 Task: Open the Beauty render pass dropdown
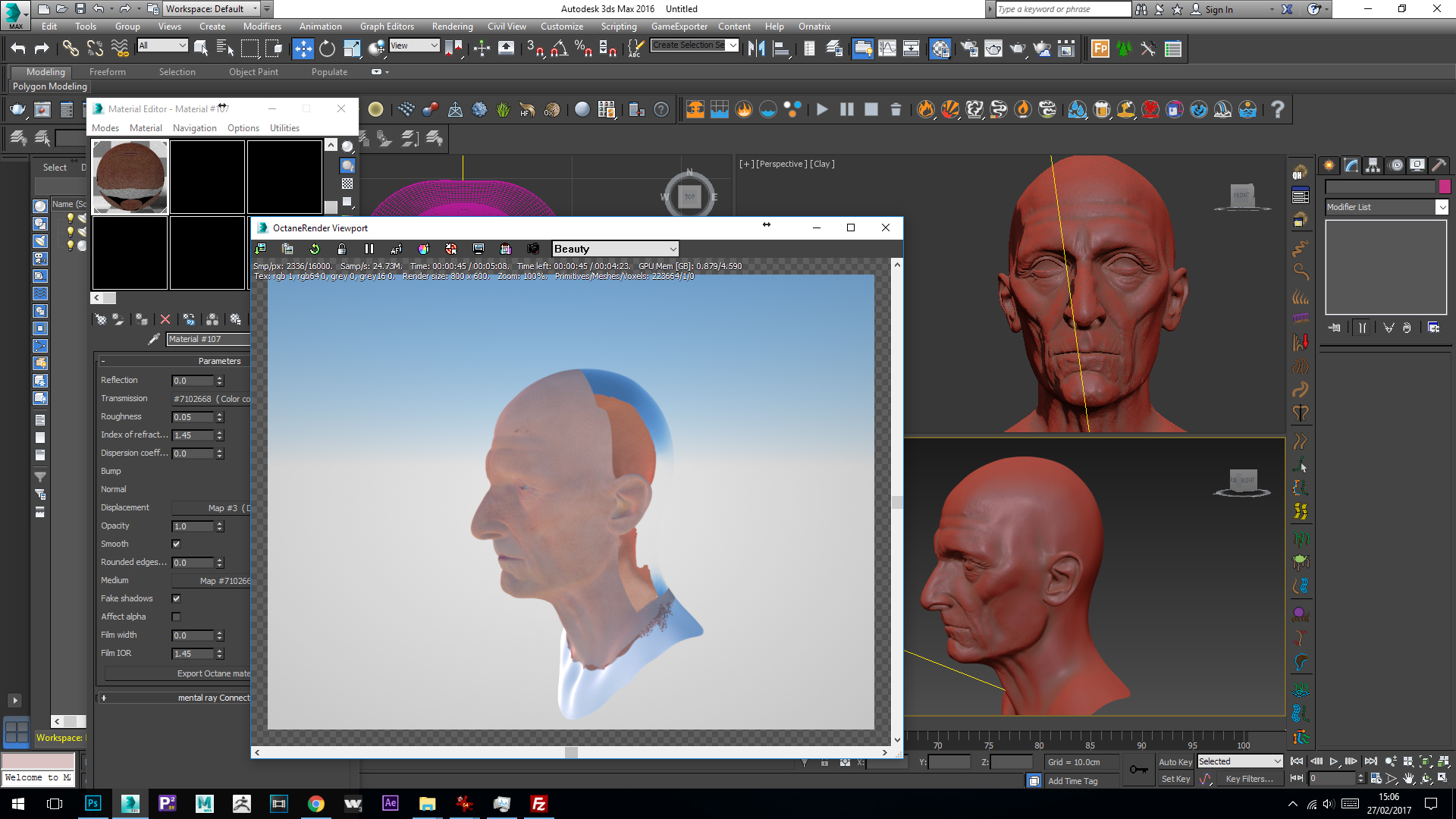click(615, 249)
